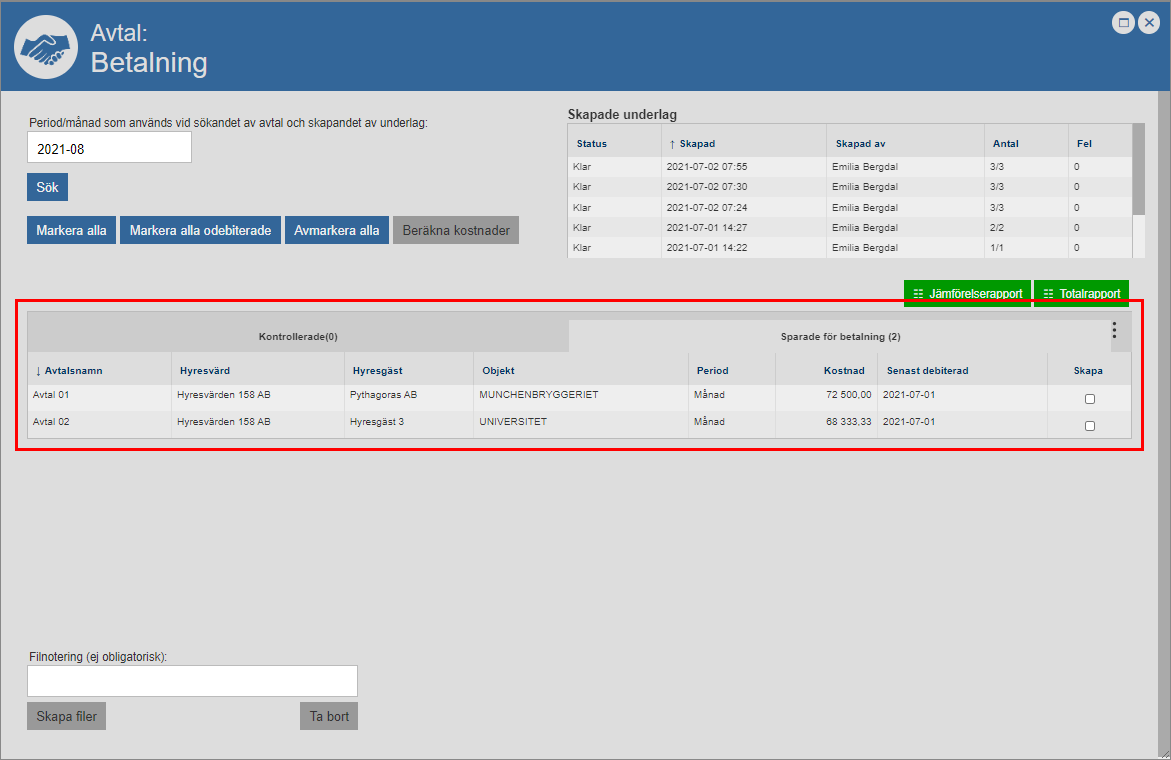Screen dimensions: 1171x760
Task: Select the Sparade för betalning (2) tab
Action: click(x=840, y=337)
